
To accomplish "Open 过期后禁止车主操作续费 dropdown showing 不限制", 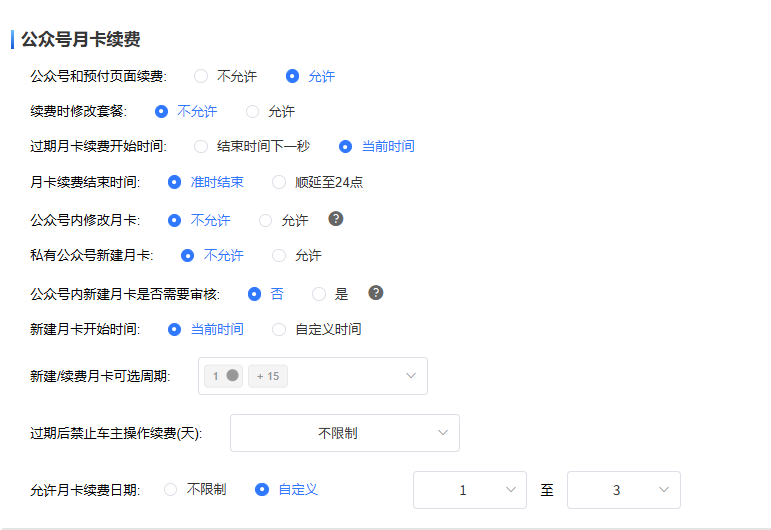I will coord(345,433).
